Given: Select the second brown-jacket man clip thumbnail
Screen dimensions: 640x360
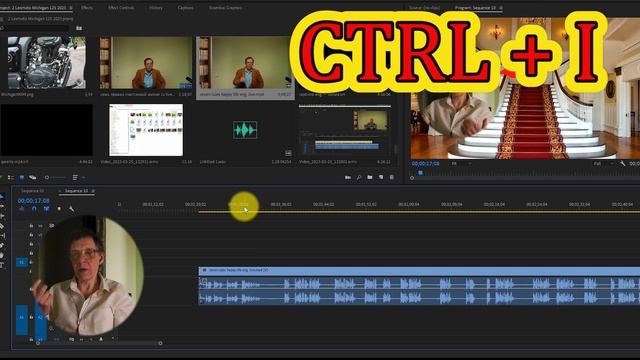Looking at the screenshot, I should pyautogui.click(x=146, y=62).
